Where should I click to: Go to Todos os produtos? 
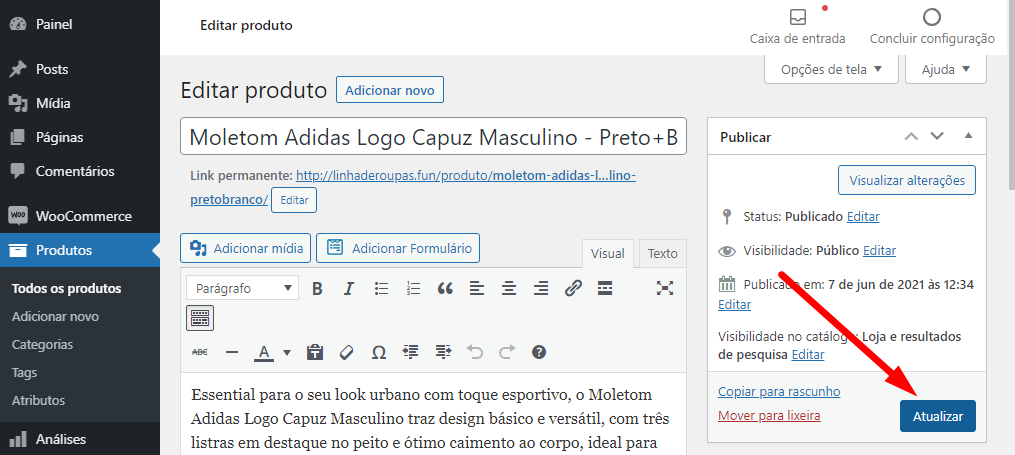click(67, 289)
